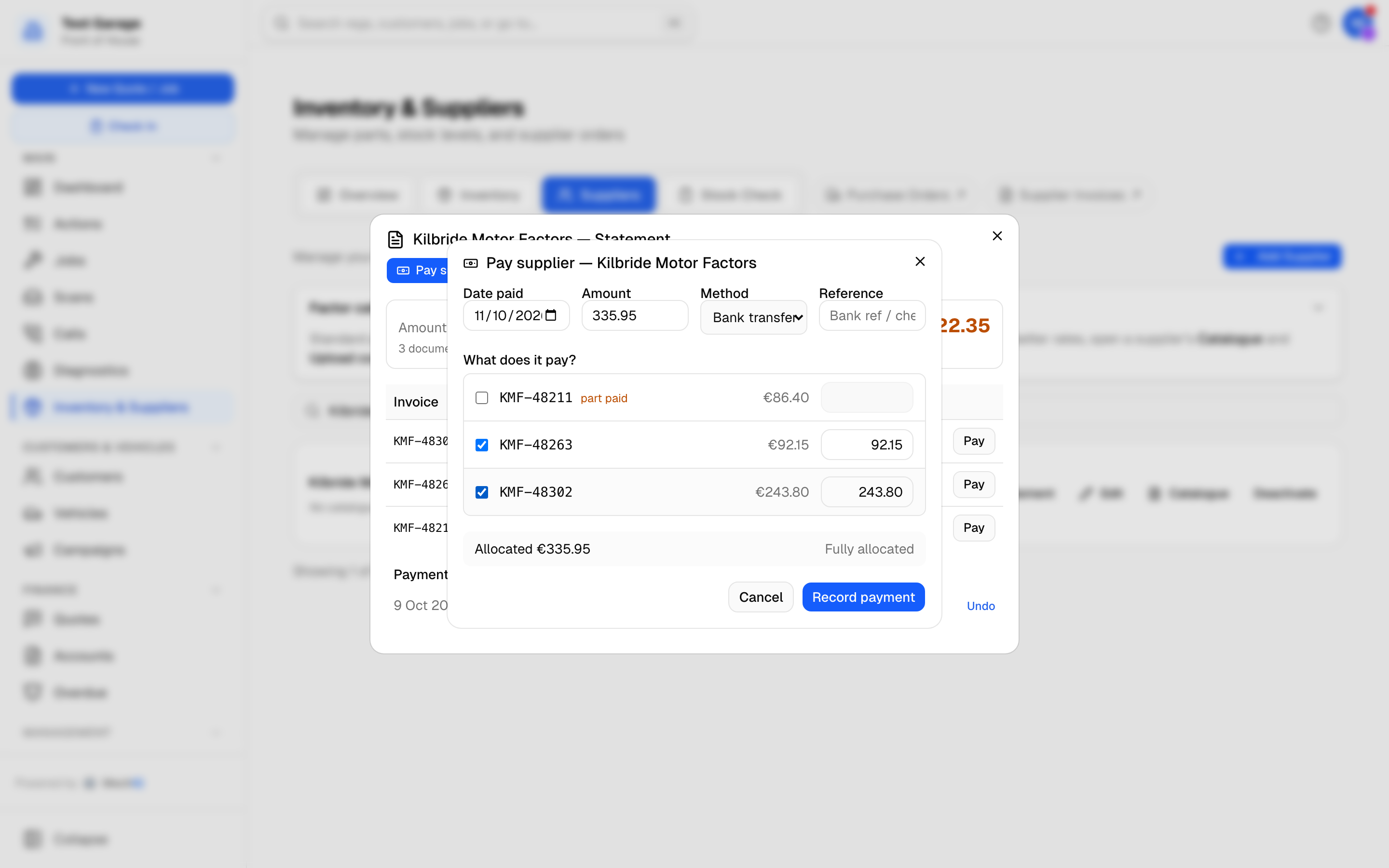Uncheck the KMF-48263 invoice checkbox
Viewport: 1389px width, 868px height.
(x=481, y=445)
